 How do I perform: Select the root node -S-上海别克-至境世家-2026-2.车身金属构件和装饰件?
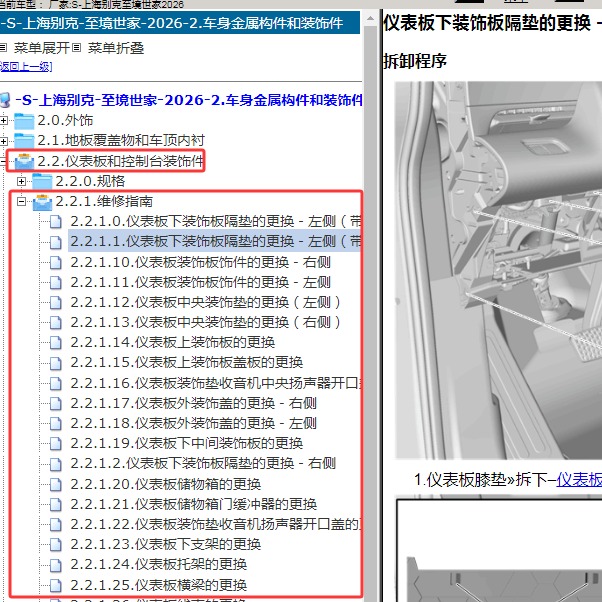[189, 100]
